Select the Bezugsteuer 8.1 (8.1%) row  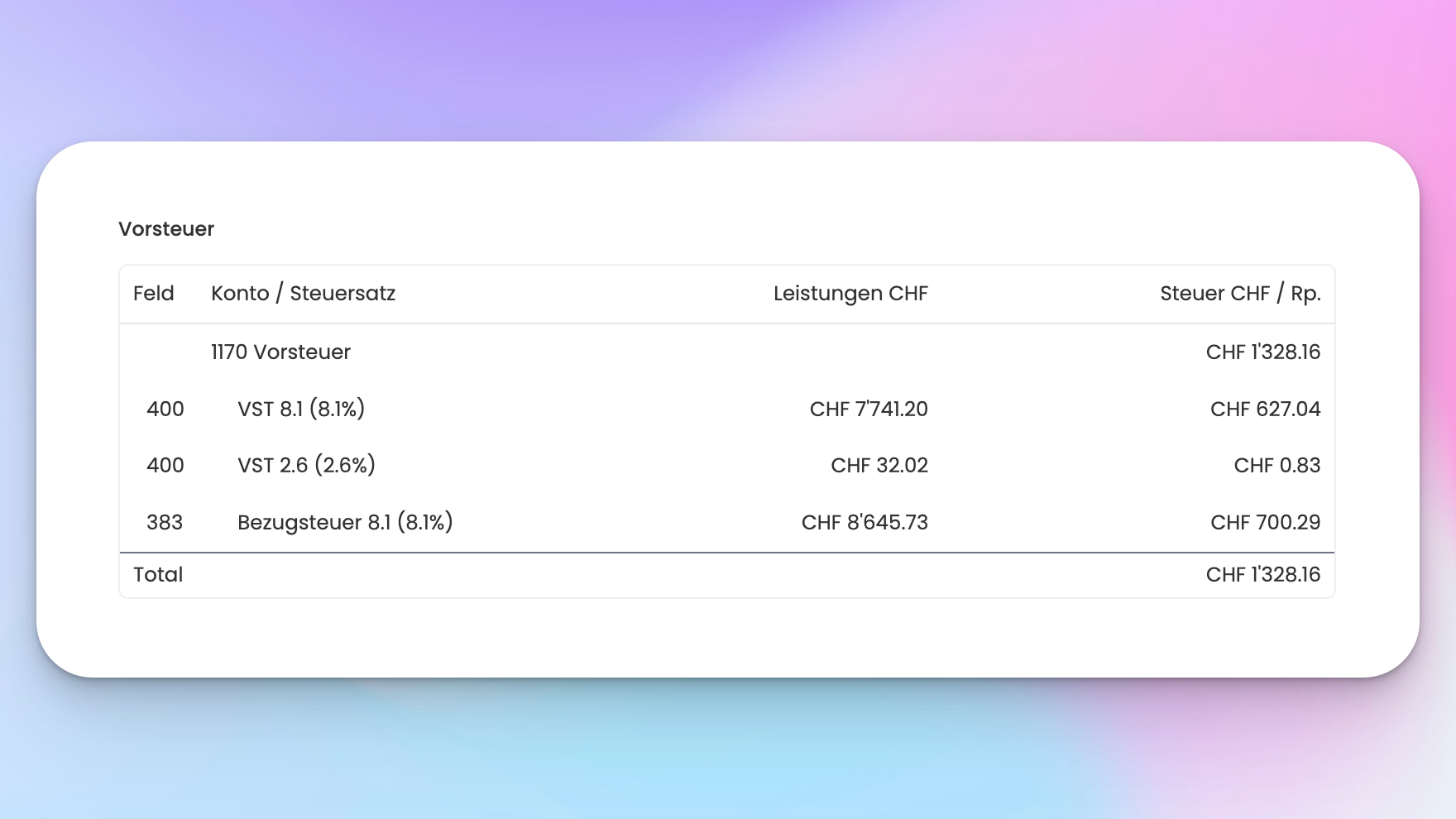(x=727, y=522)
